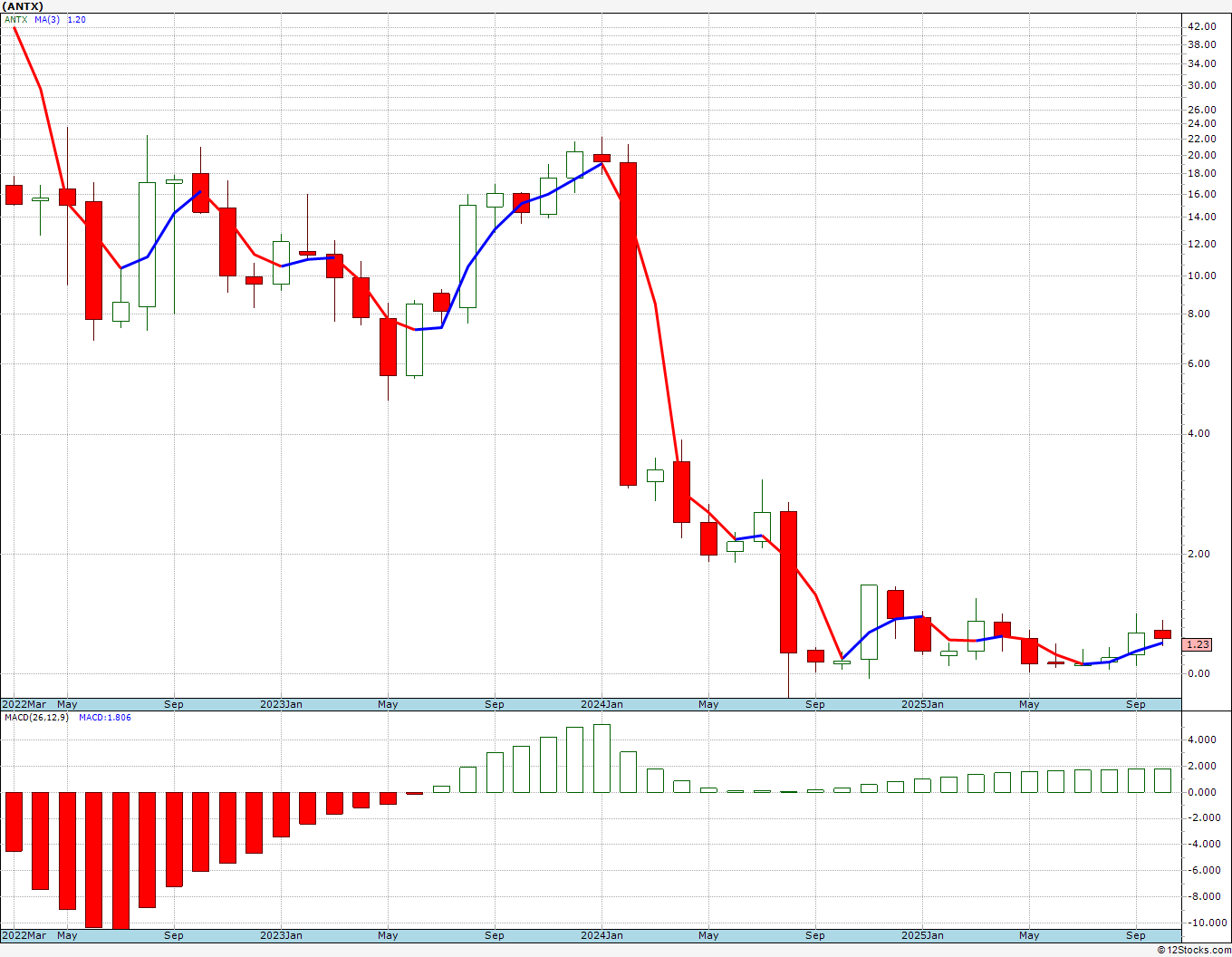Click 2024Jan on the price chart time axis
This screenshot has height=957, width=1232.
(602, 704)
